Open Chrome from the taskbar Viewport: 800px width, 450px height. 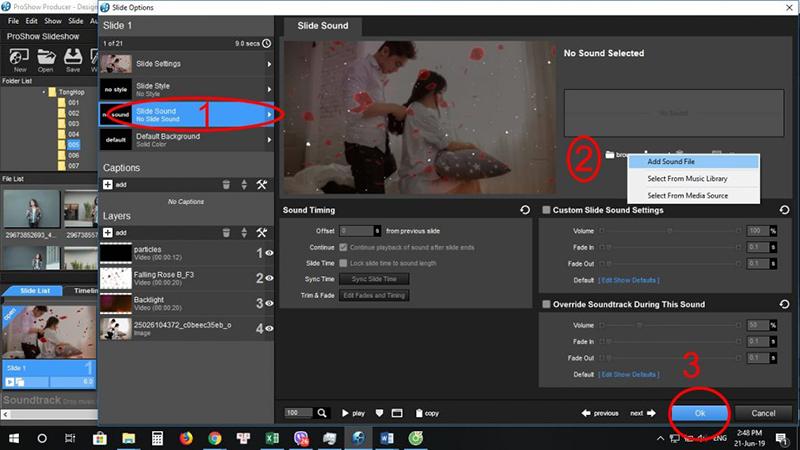(215, 438)
